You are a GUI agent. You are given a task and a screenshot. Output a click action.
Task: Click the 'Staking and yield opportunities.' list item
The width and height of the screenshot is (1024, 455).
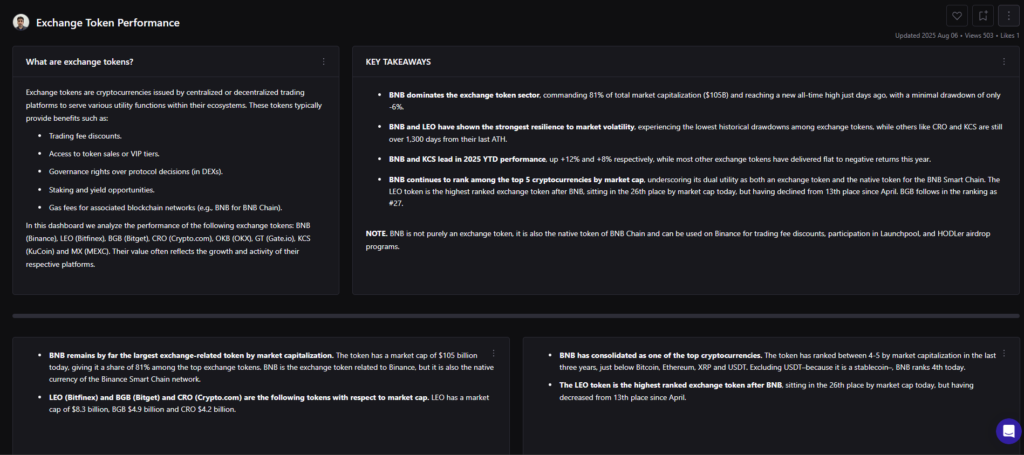click(x=103, y=188)
